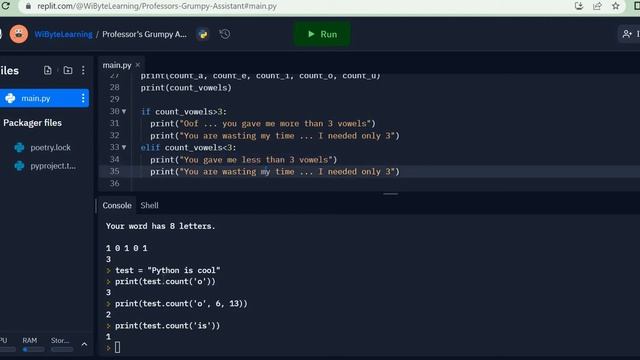
Task: Reload the page with browser refresh icon
Action: click(x=5, y=6)
